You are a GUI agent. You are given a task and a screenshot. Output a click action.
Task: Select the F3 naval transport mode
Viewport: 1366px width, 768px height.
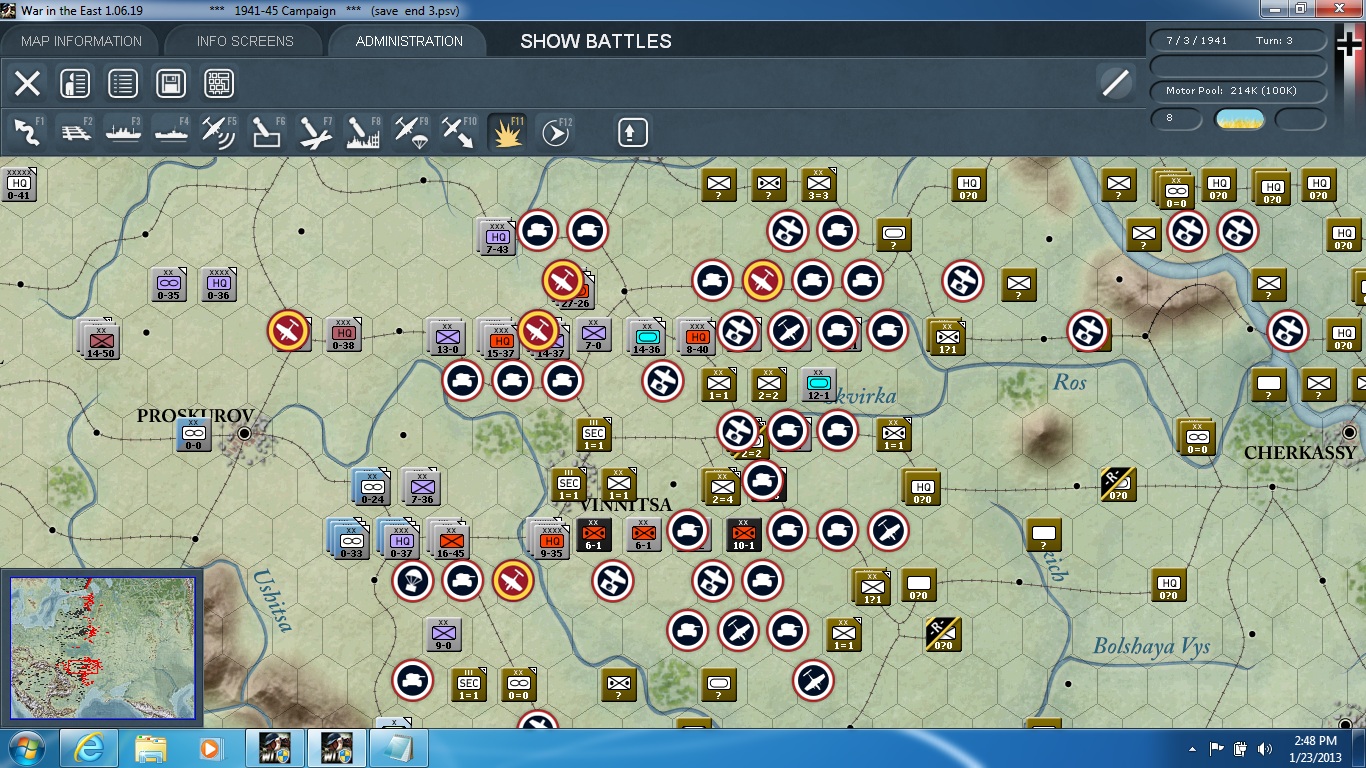click(x=124, y=132)
